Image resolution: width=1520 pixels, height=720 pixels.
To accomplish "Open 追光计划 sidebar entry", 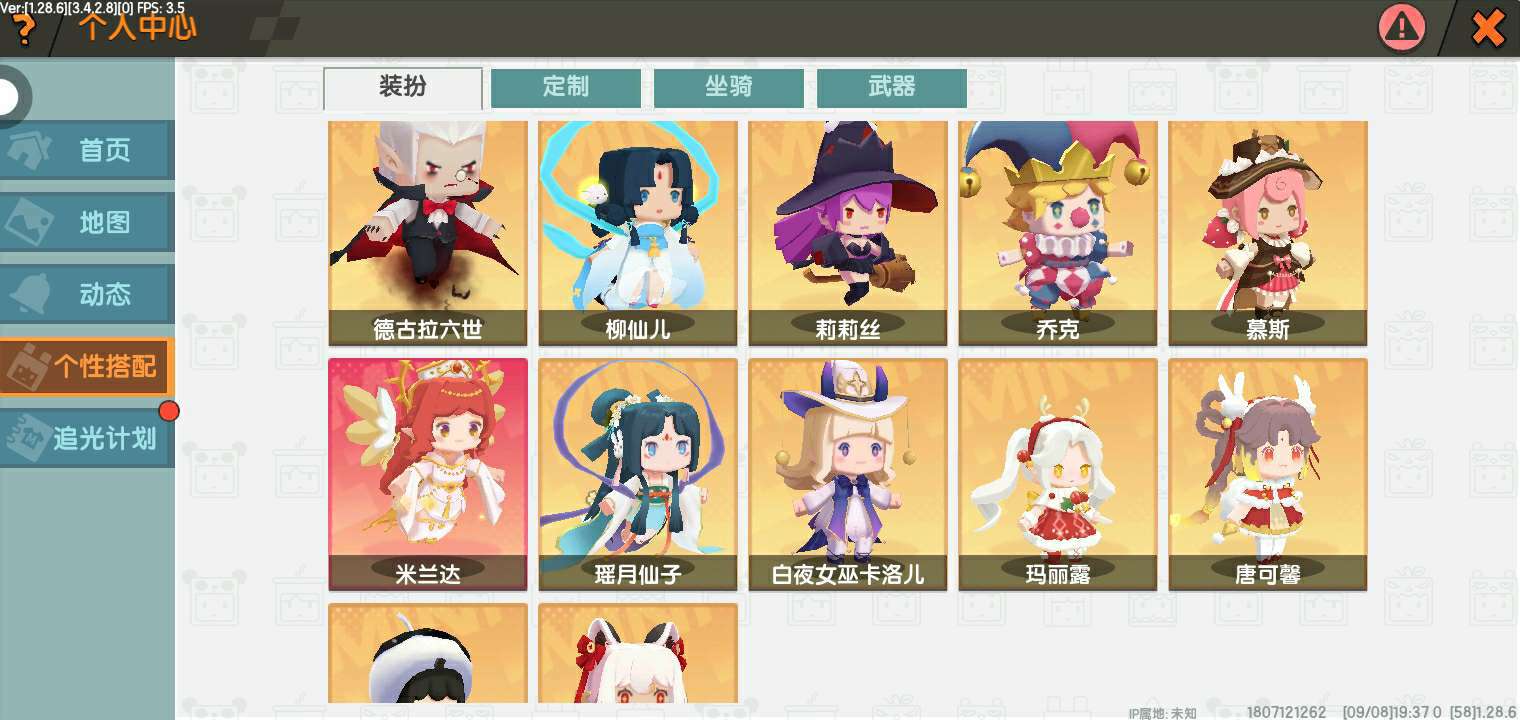I will point(87,438).
